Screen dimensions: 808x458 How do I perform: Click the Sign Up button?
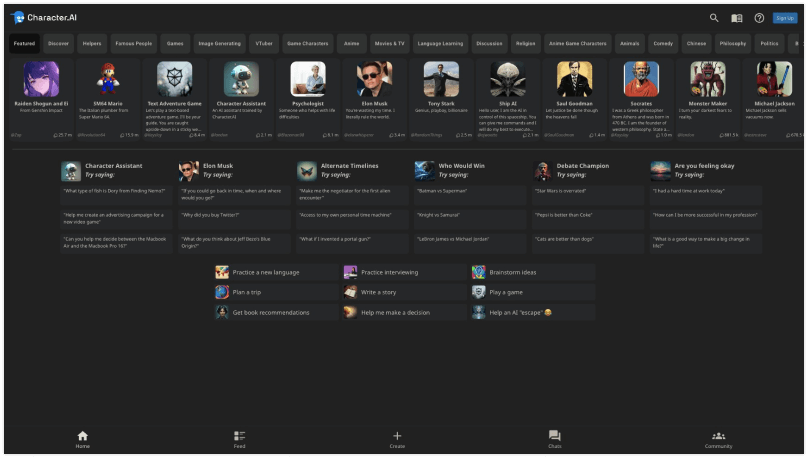(784, 18)
